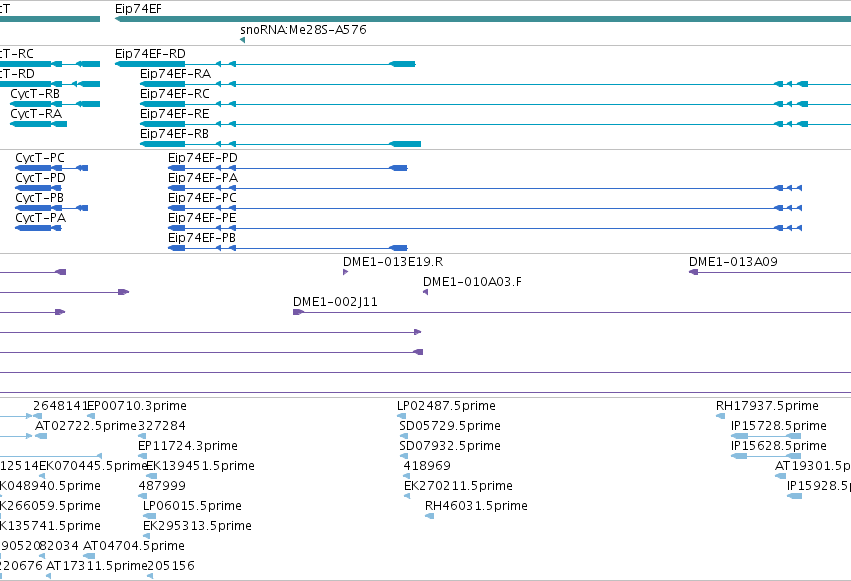
Task: Click the IP15628.5prime label
Action: 779,446
